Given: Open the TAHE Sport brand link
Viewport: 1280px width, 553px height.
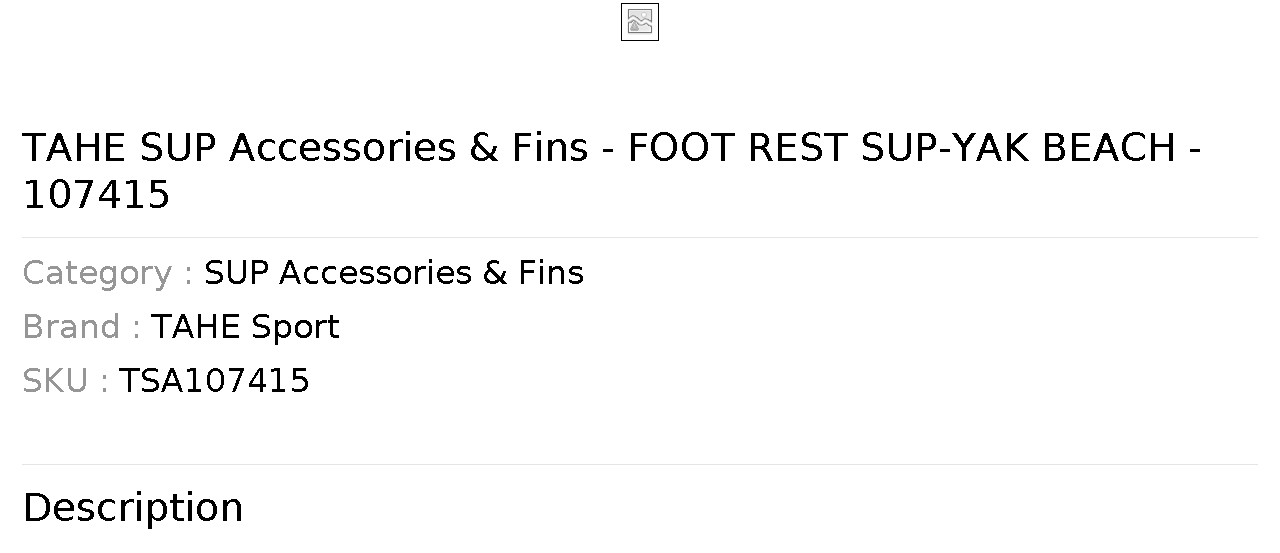Looking at the screenshot, I should (245, 327).
